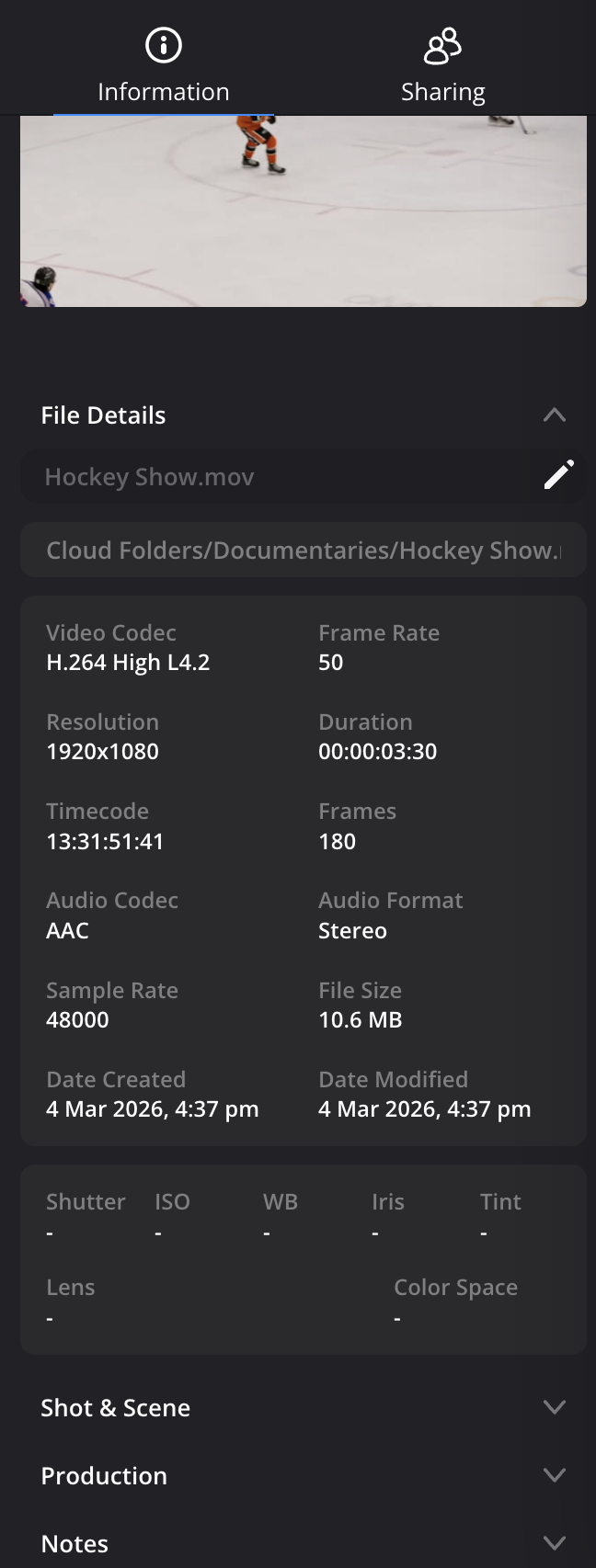Expand the Notes section

coord(555,1542)
